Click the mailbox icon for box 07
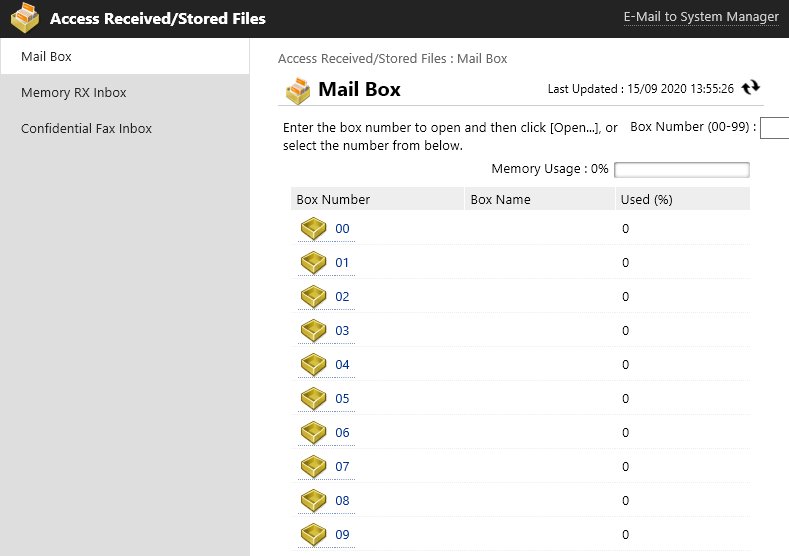Viewport: 789px width, 556px height. point(314,467)
